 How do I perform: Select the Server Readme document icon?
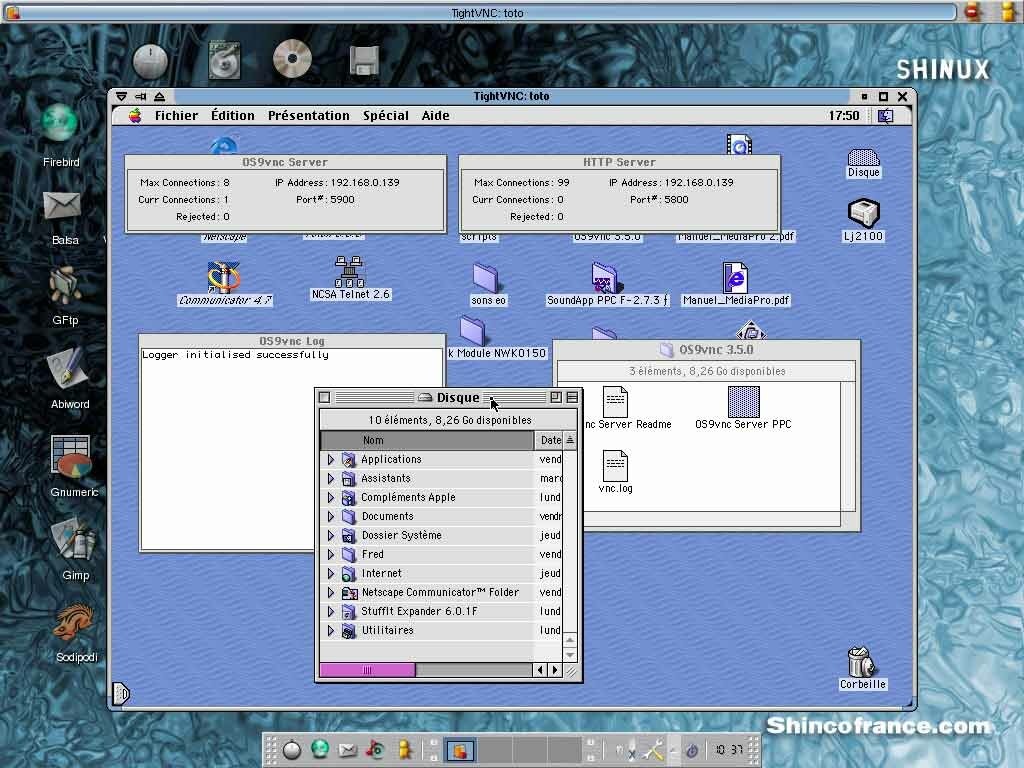pyautogui.click(x=615, y=402)
